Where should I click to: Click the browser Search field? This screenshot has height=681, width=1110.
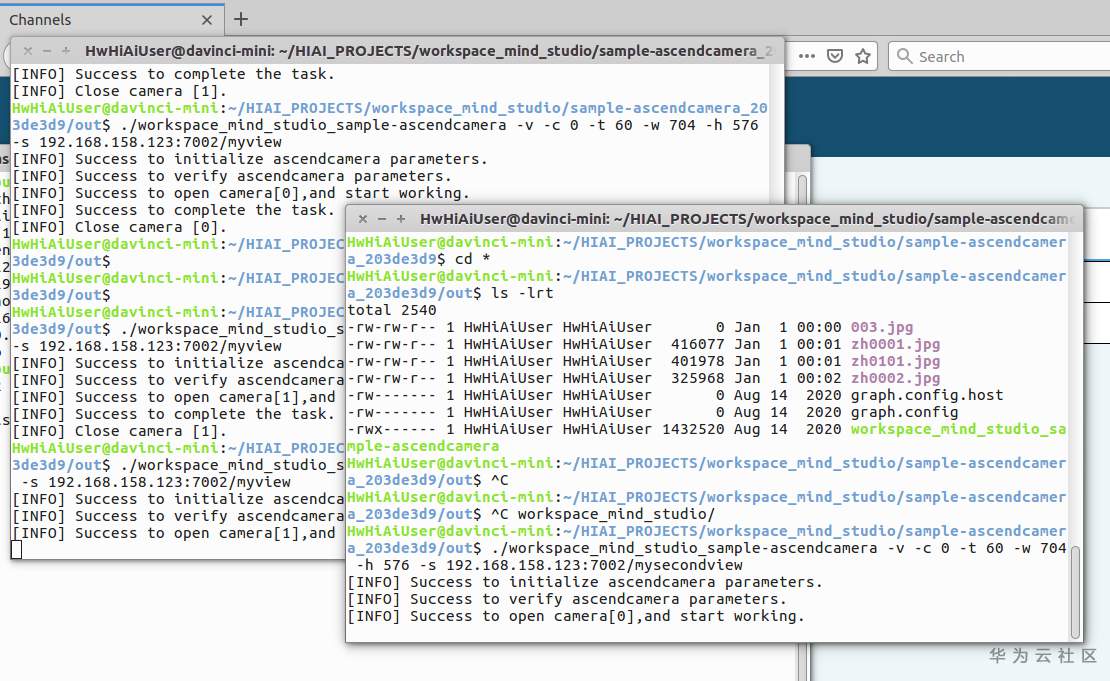(x=999, y=56)
